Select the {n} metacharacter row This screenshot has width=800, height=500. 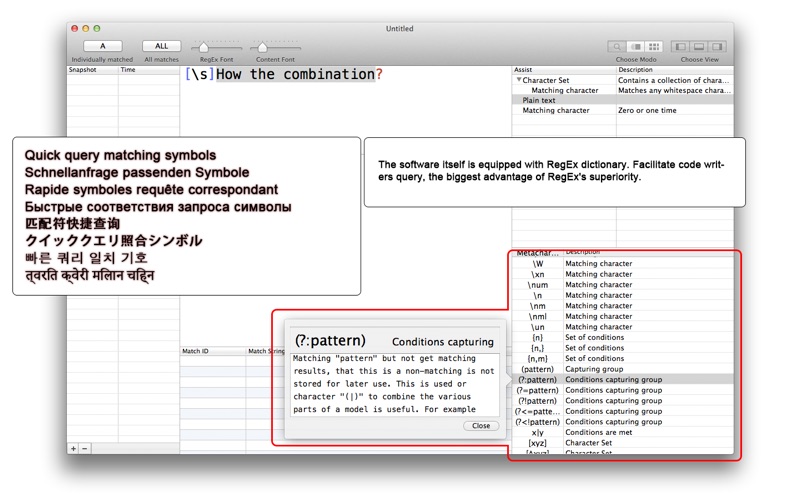pyautogui.click(x=622, y=337)
